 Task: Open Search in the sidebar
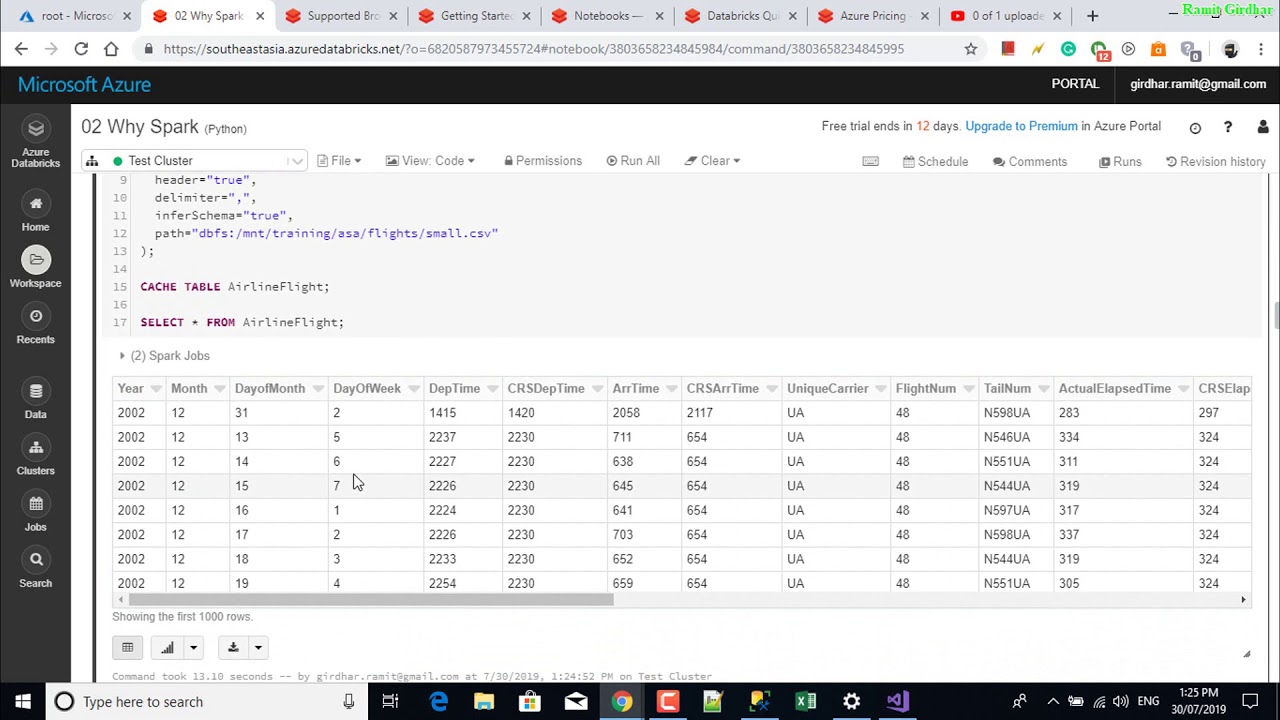pos(36,568)
